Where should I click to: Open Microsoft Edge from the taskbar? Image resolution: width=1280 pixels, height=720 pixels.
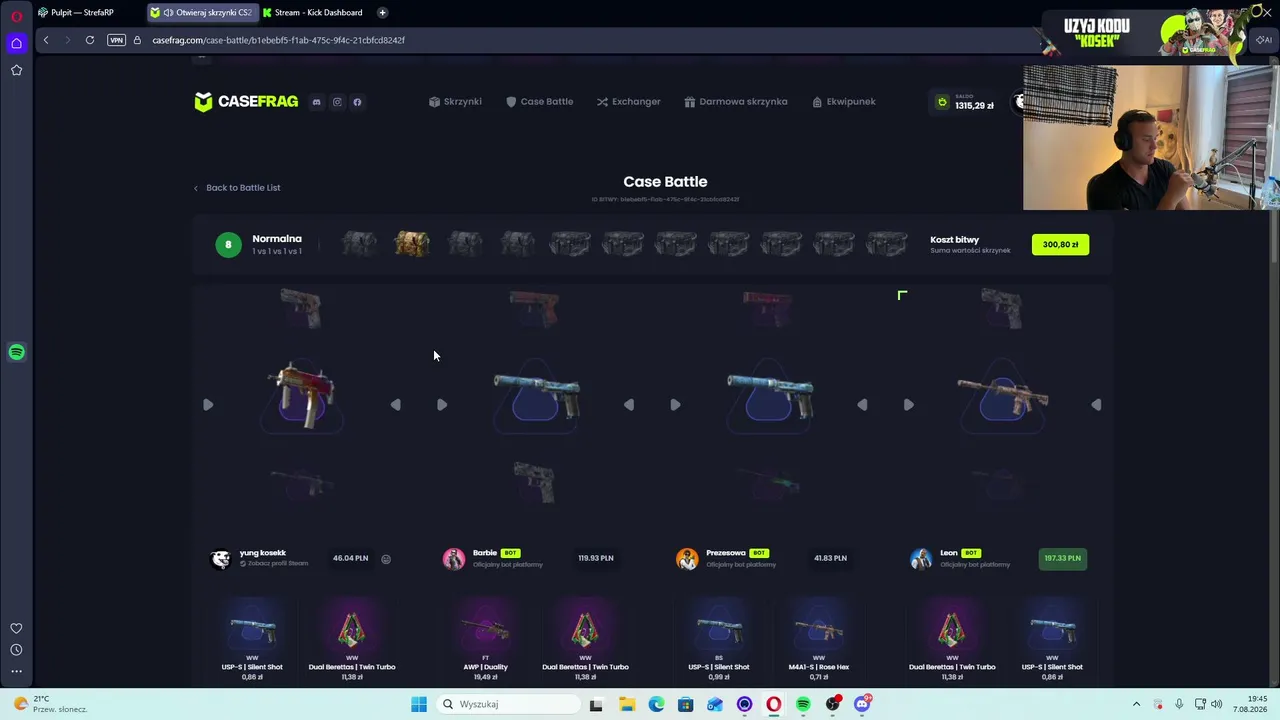click(656, 704)
